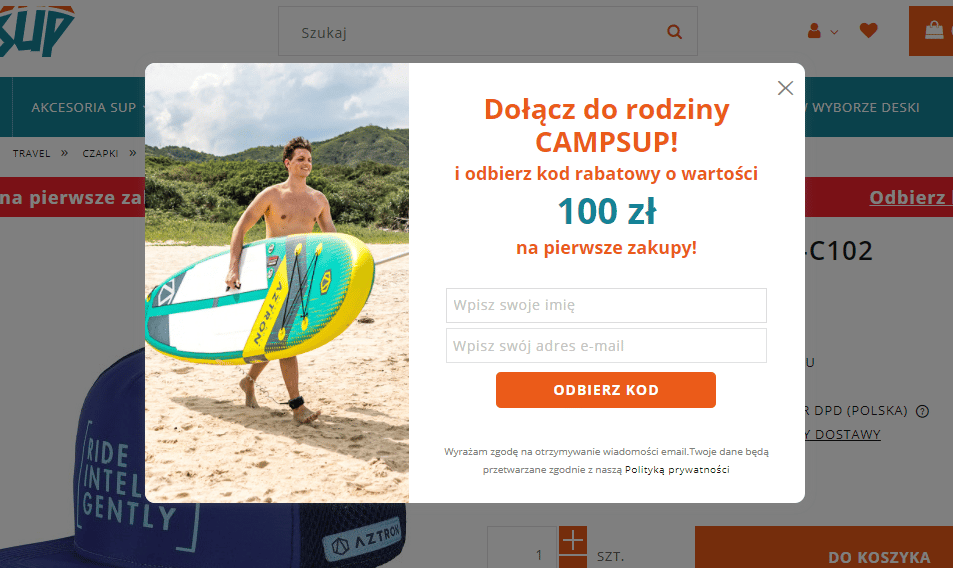This screenshot has width=953, height=568.
Task: Go to the Czapki breadcrumb
Action: point(101,154)
